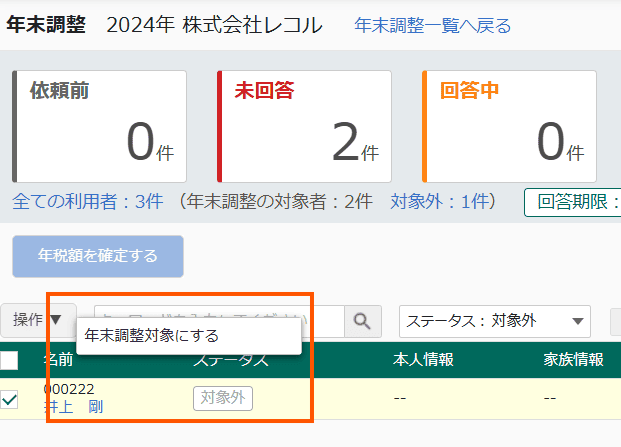Select the 回答中 0件 status card

[509, 126]
